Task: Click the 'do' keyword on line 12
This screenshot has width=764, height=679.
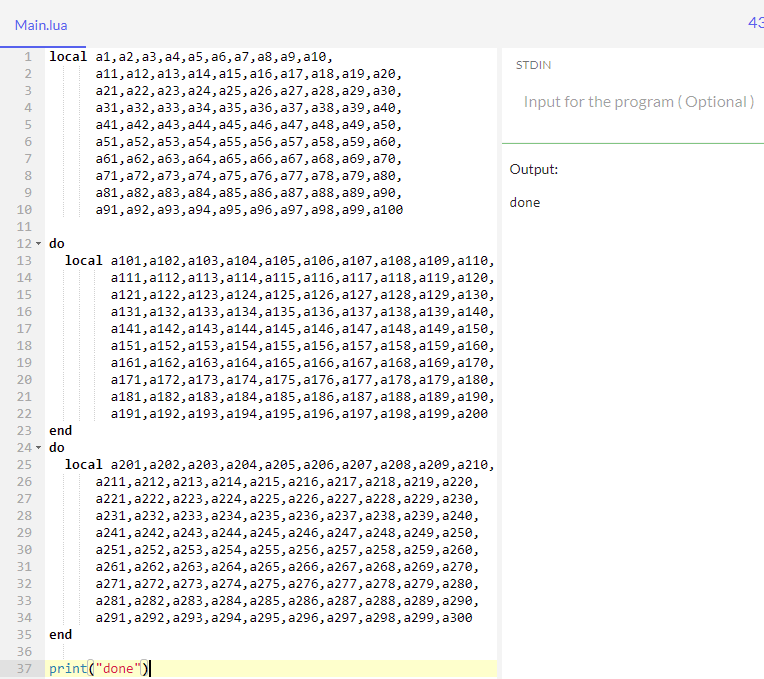Action: pos(57,244)
